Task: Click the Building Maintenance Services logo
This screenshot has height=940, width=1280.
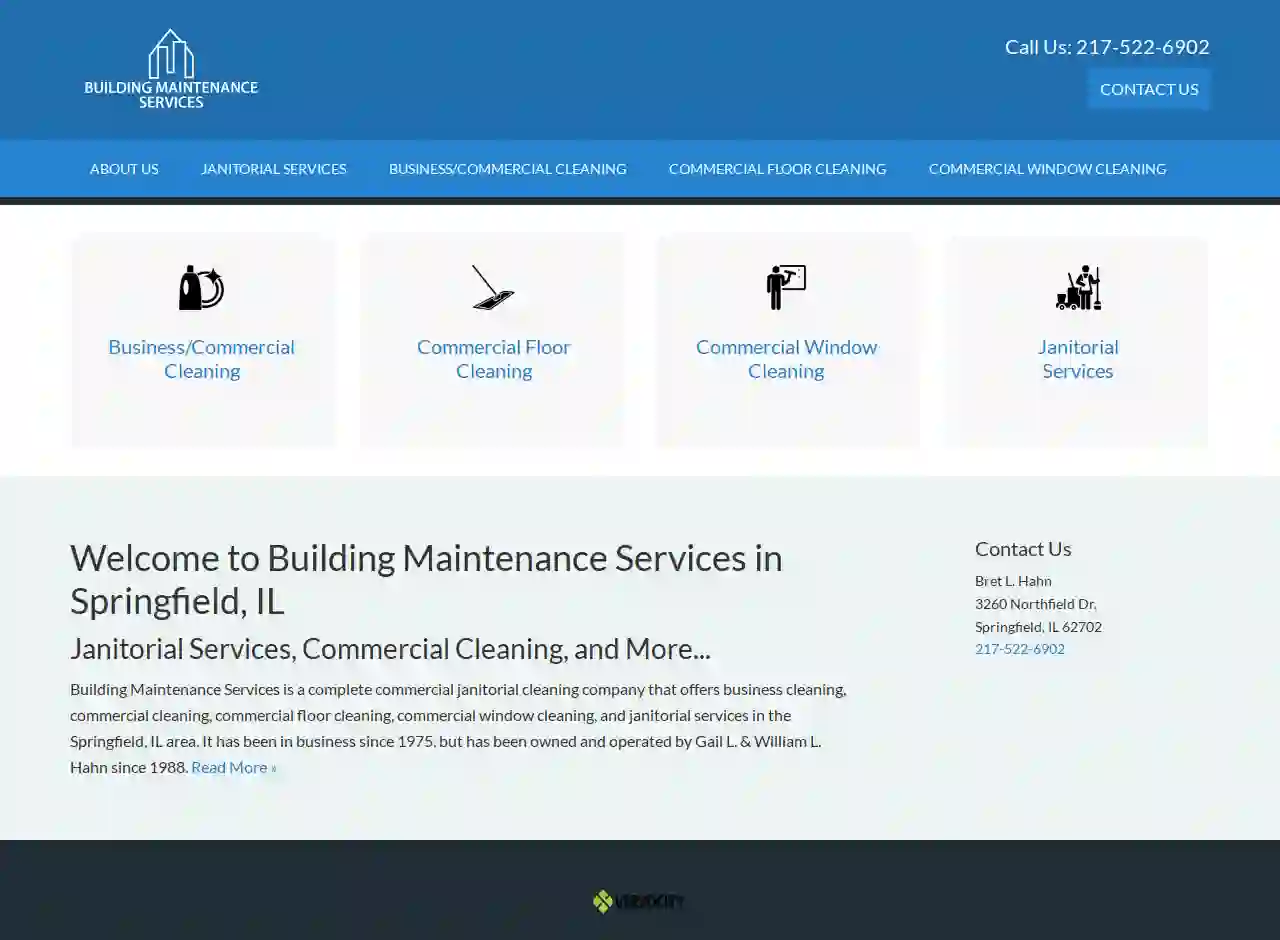Action: pos(171,69)
